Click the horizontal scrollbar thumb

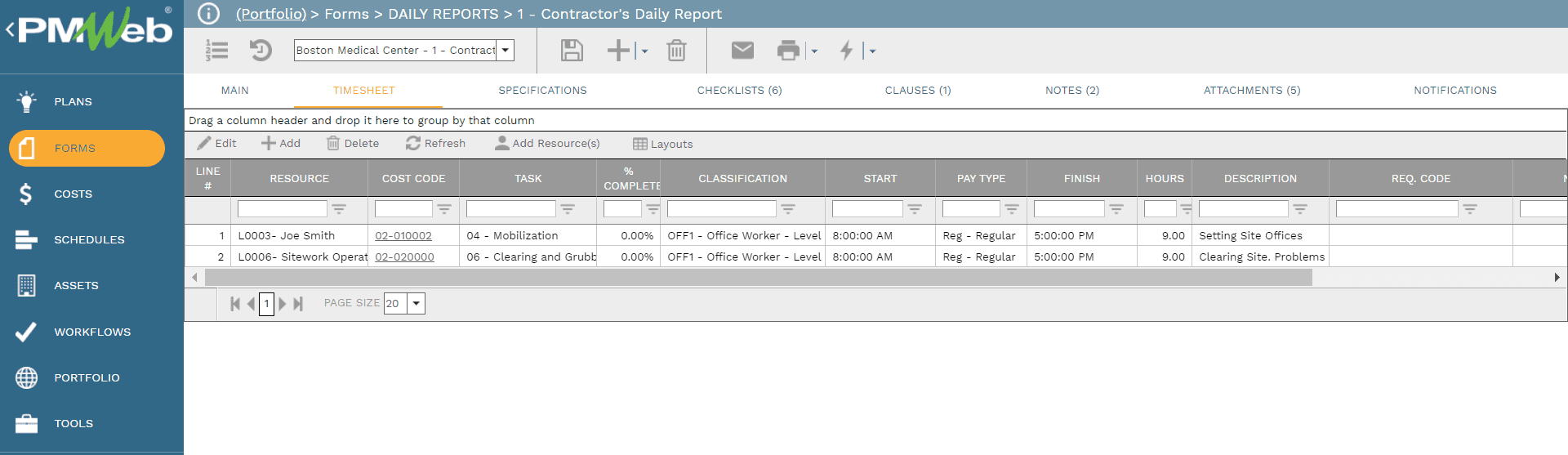758,278
